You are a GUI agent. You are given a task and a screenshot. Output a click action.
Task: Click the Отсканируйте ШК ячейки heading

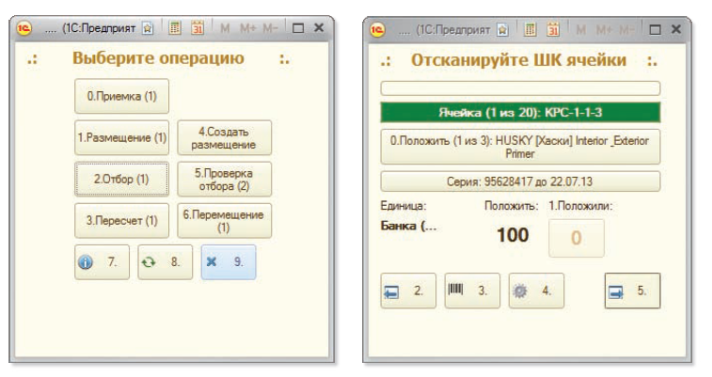tap(519, 60)
